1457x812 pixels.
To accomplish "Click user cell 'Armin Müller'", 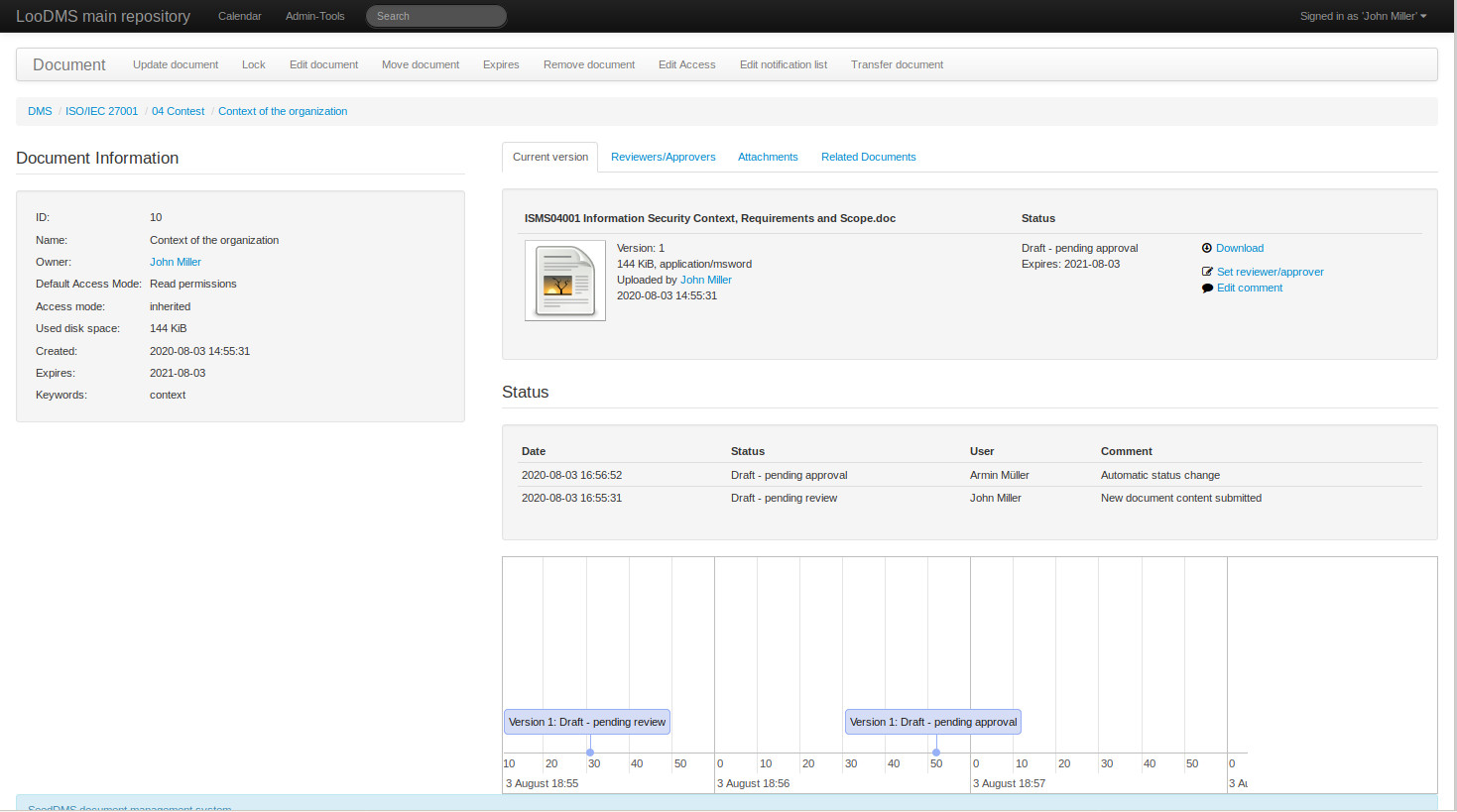I will click(1000, 475).
